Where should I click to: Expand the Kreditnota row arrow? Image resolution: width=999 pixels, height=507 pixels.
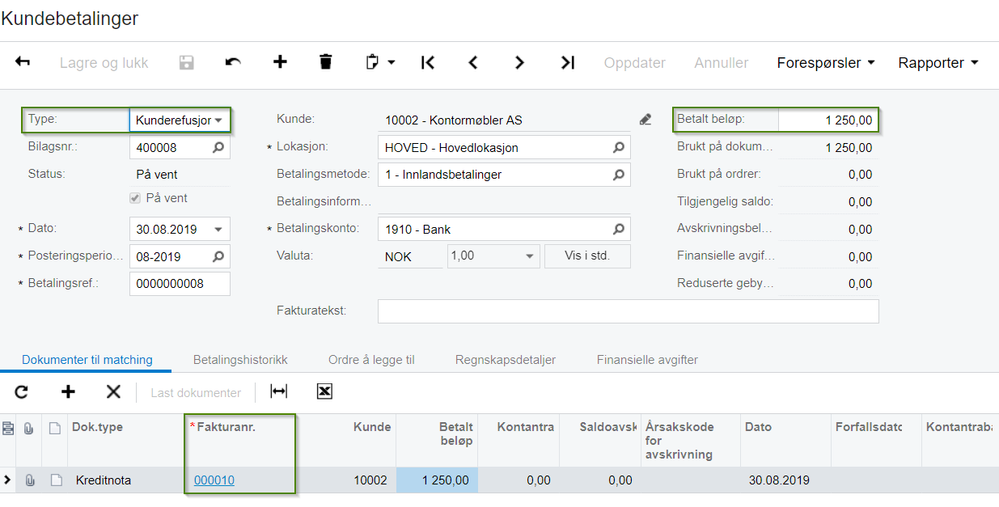click(x=8, y=480)
